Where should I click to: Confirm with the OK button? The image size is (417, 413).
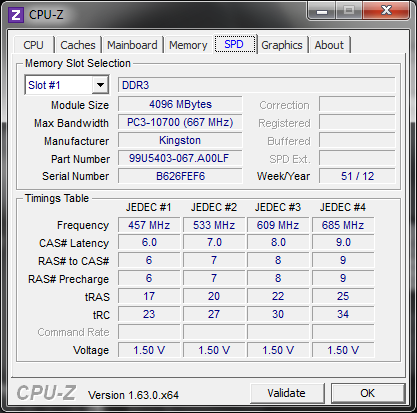click(368, 393)
